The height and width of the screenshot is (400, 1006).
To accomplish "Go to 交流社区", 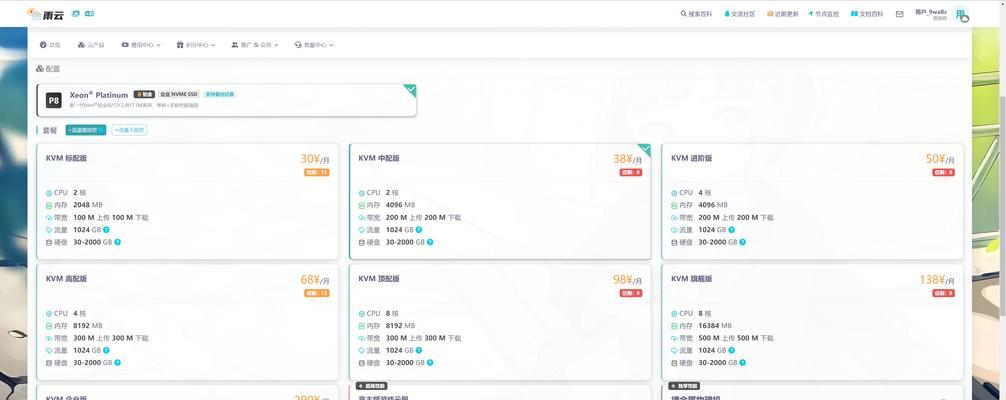I will tap(740, 14).
